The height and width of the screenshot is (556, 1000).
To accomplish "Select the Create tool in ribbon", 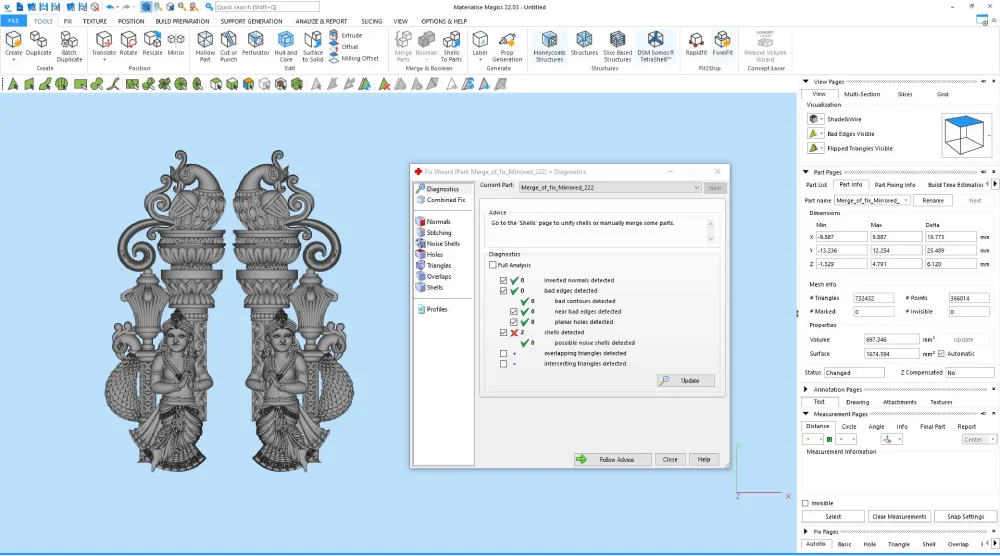I will [x=13, y=44].
